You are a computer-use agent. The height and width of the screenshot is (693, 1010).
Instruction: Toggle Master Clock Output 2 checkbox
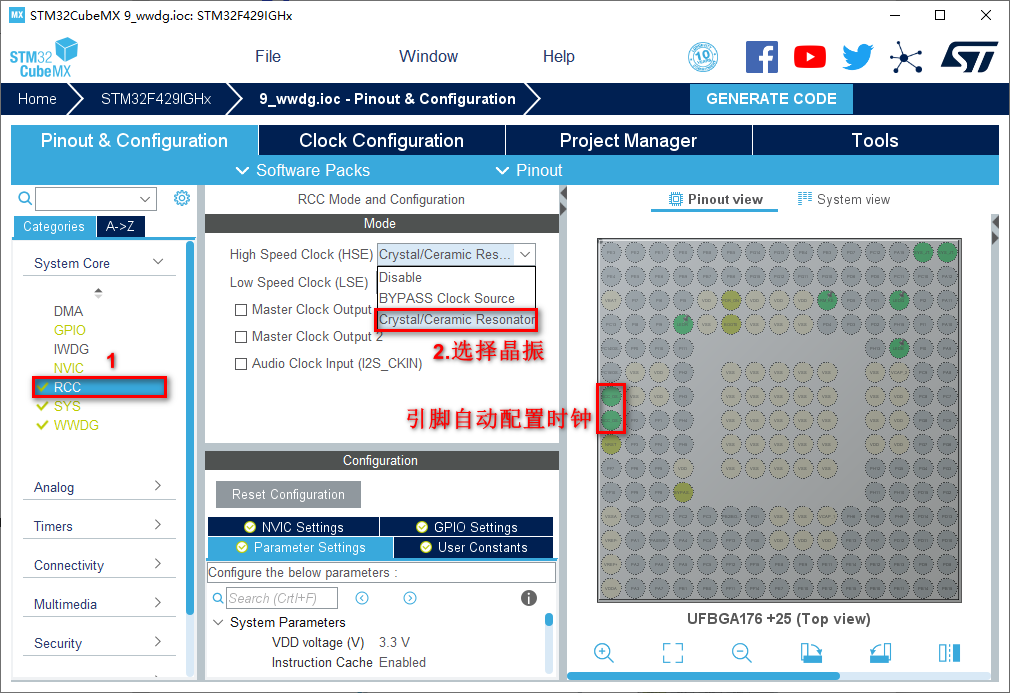tap(241, 337)
